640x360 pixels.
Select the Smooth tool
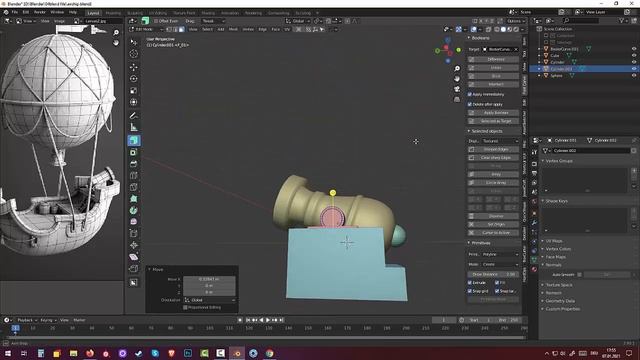133,222
